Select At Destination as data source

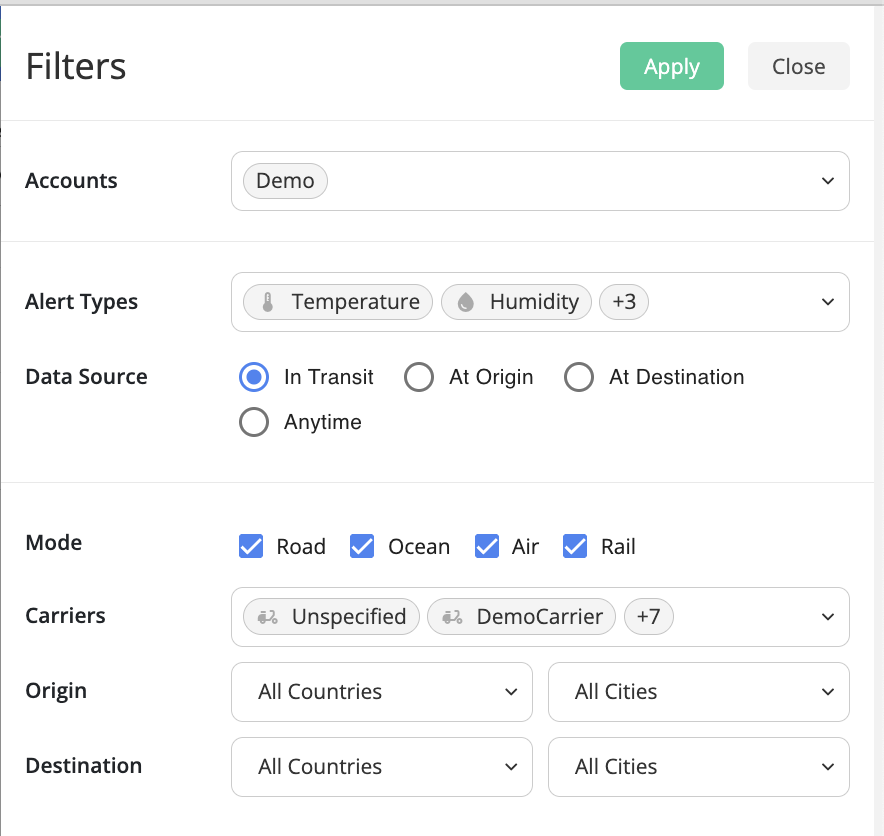tap(579, 377)
